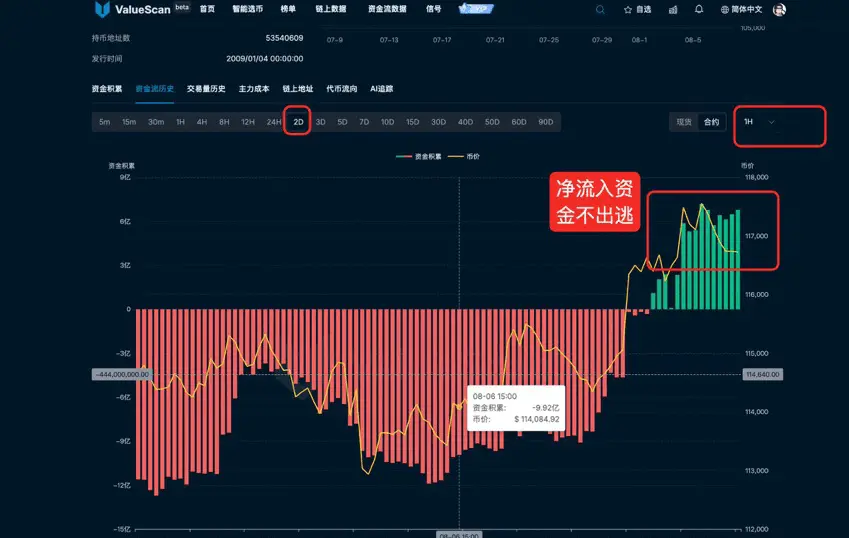Select 50D timeframe
The width and height of the screenshot is (849, 538).
492,122
